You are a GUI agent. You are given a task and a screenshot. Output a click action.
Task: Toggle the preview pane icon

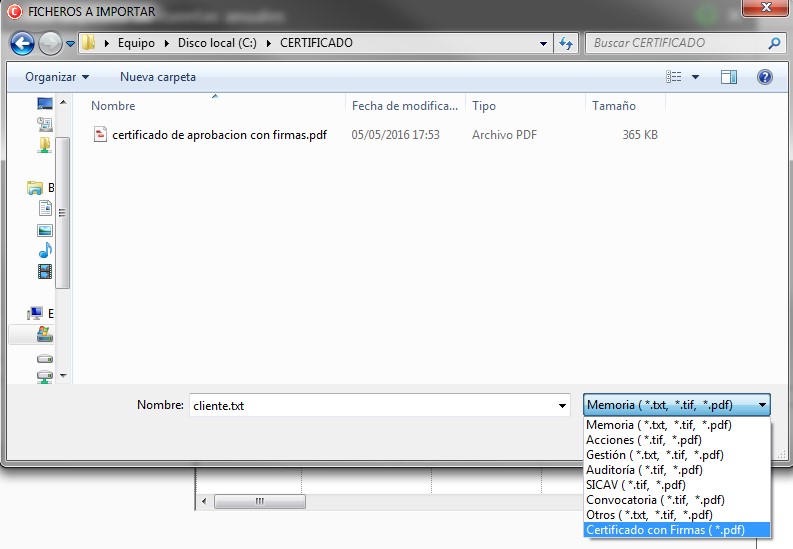(729, 77)
